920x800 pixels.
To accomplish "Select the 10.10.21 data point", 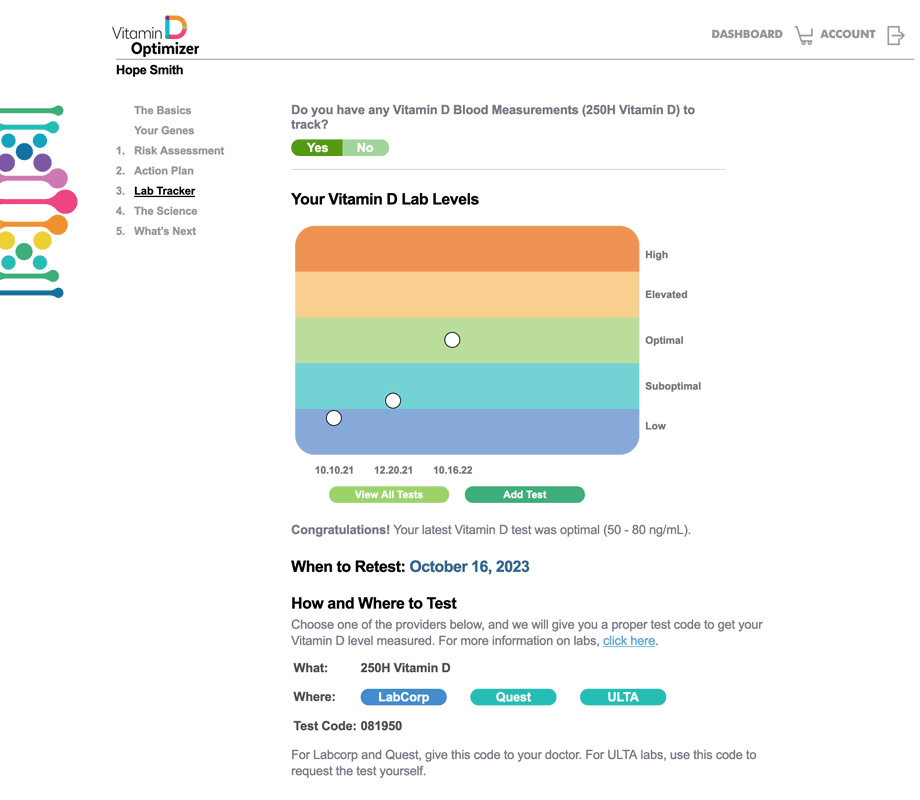I will (334, 418).
